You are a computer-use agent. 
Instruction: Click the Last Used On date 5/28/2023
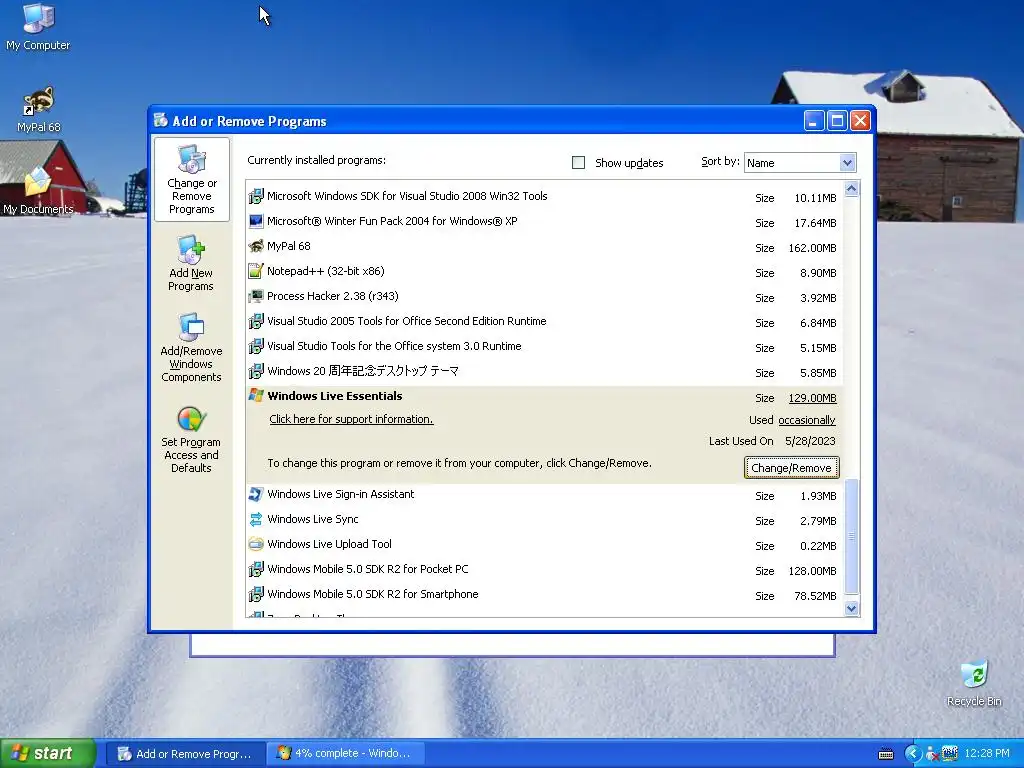[810, 441]
